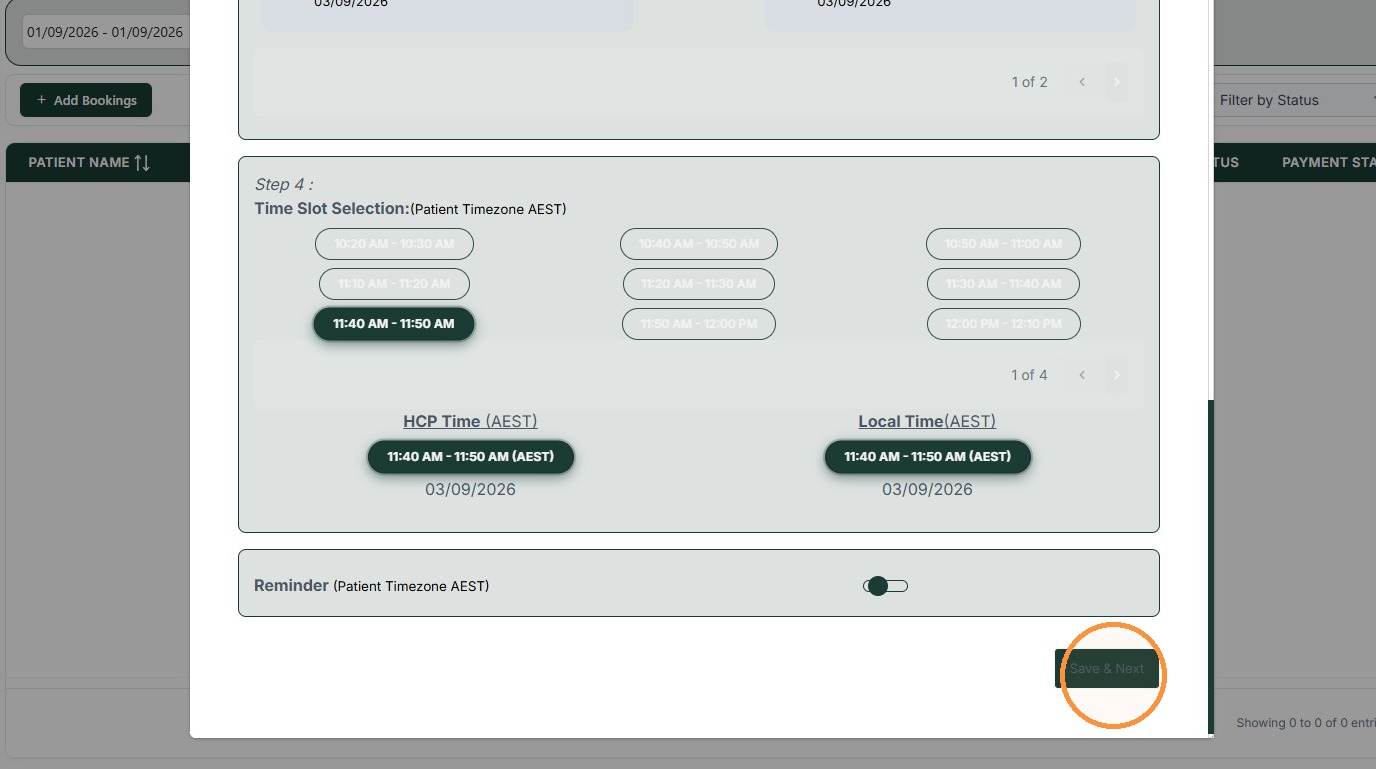Select the 10:50 AM - 11:00 AM slot

tap(1003, 244)
